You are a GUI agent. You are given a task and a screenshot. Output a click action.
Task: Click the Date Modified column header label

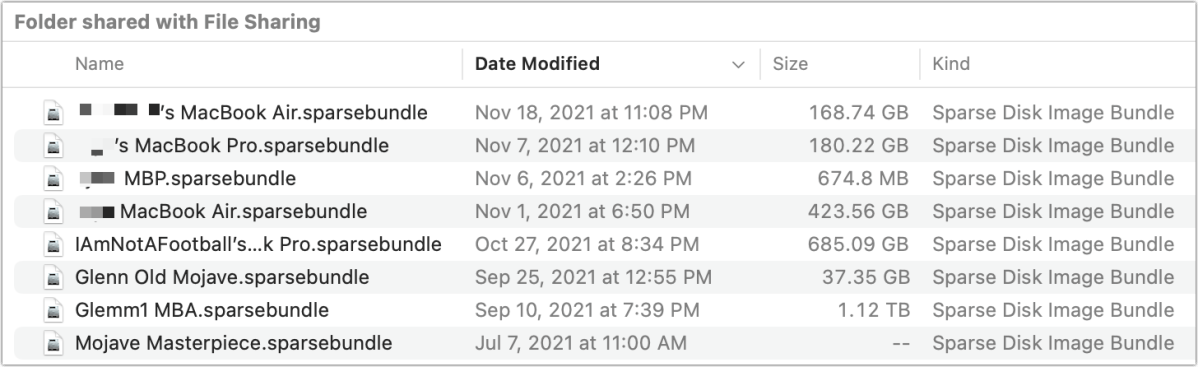[537, 63]
